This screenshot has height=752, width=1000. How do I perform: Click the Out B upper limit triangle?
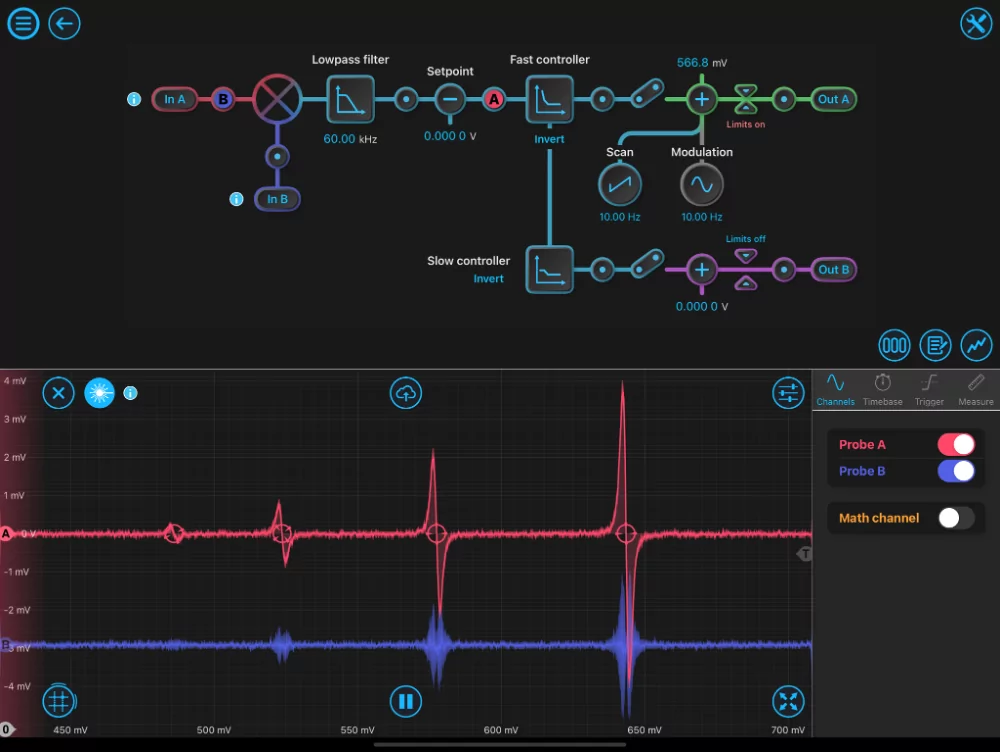point(746,256)
